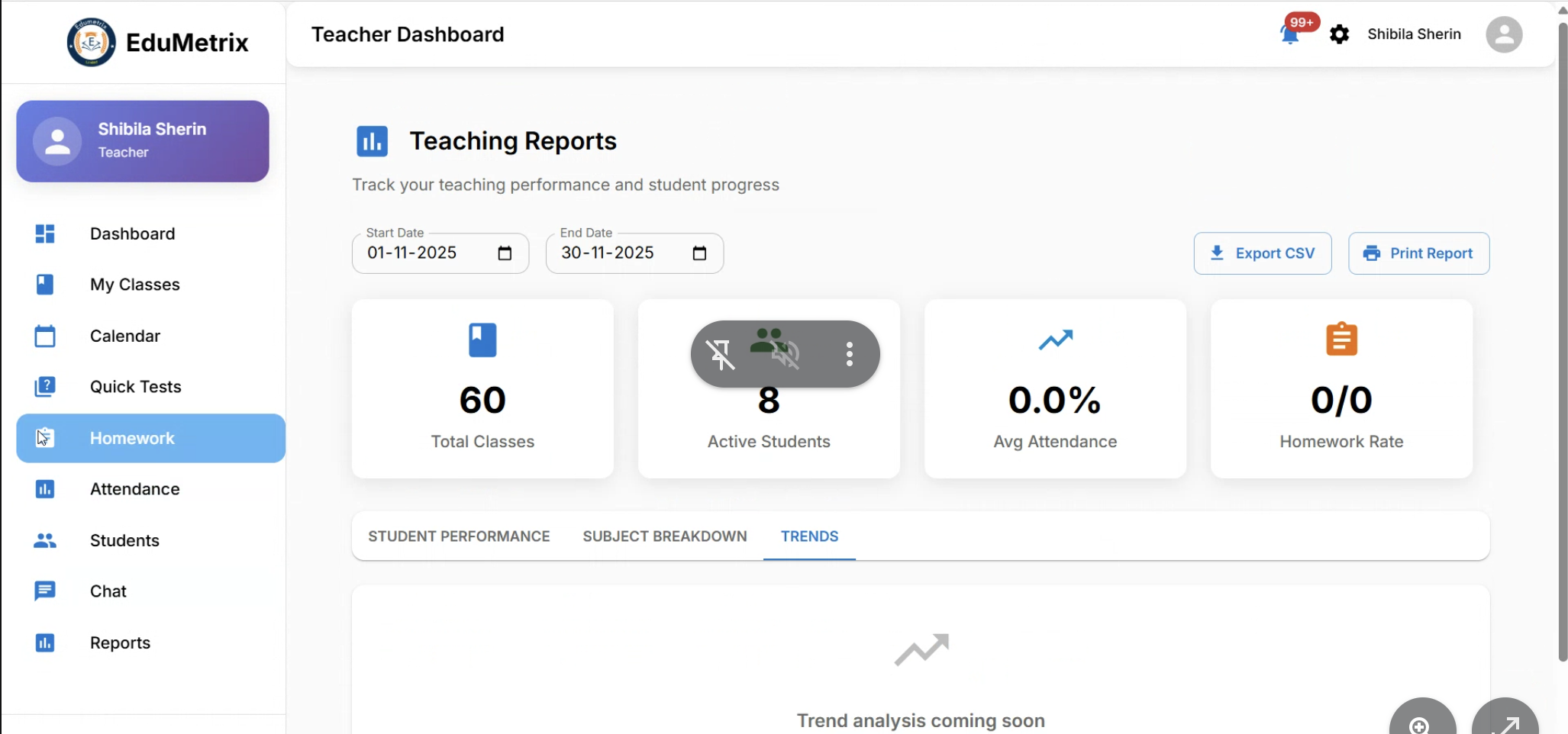Click the user avatar in top header
1568x734 pixels.
tap(1503, 34)
